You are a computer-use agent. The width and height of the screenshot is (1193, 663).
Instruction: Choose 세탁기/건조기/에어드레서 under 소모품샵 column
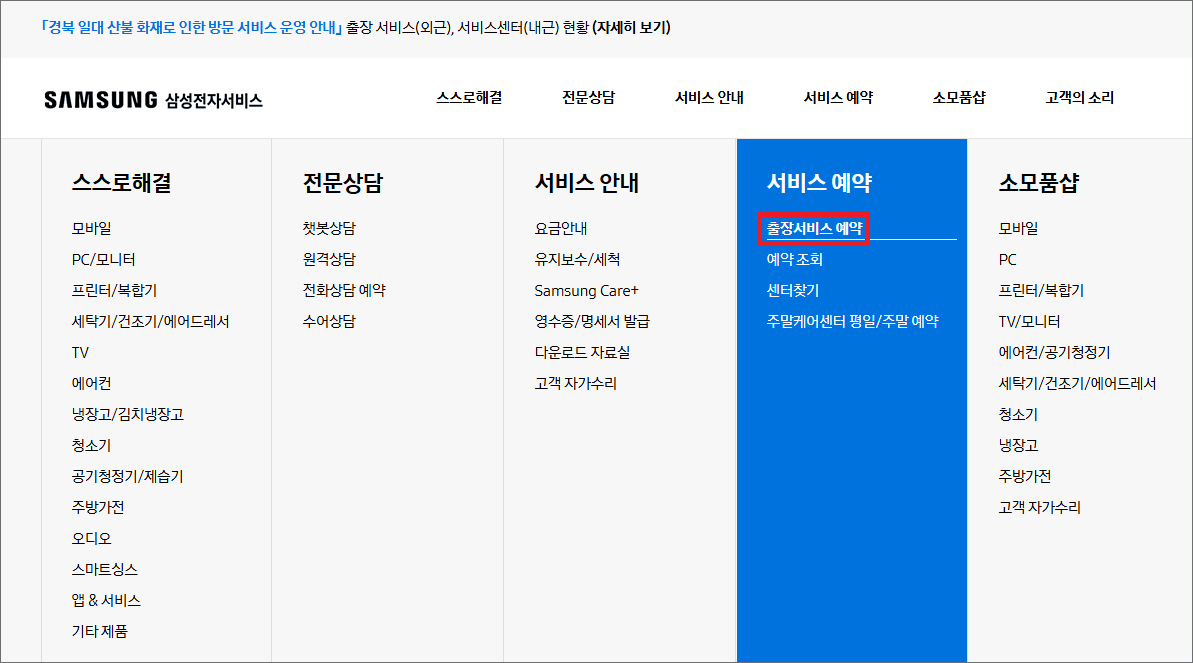point(1077,384)
